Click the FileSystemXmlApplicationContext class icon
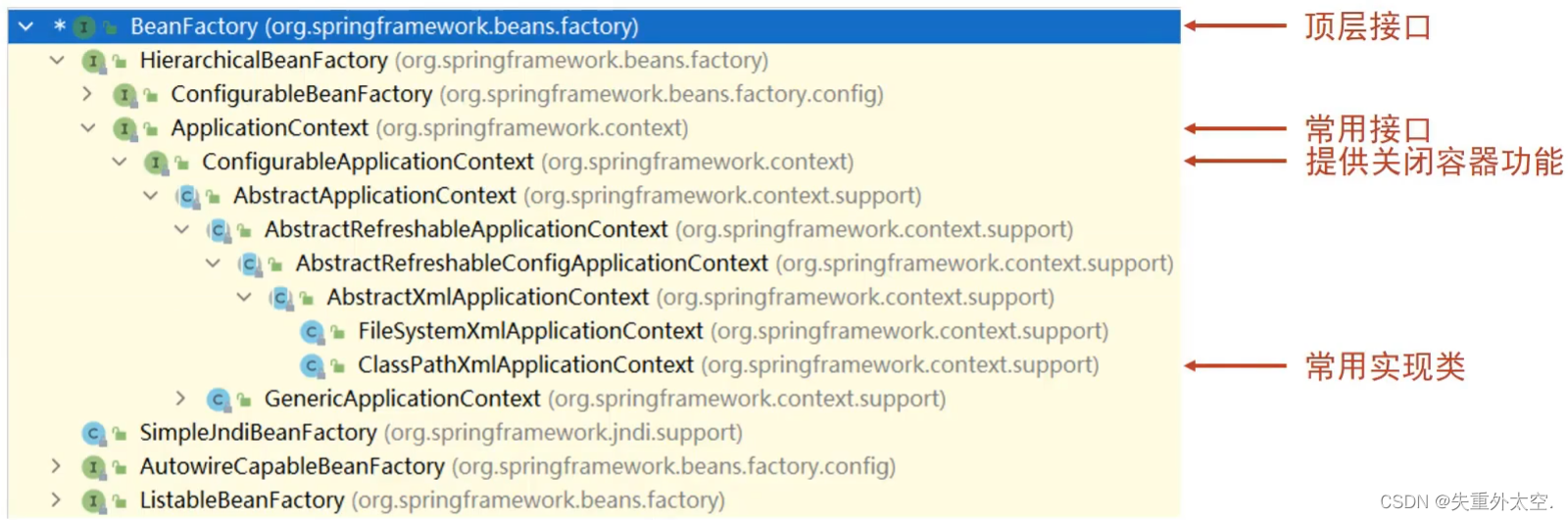Image resolution: width=1568 pixels, height=520 pixels. [x=313, y=332]
